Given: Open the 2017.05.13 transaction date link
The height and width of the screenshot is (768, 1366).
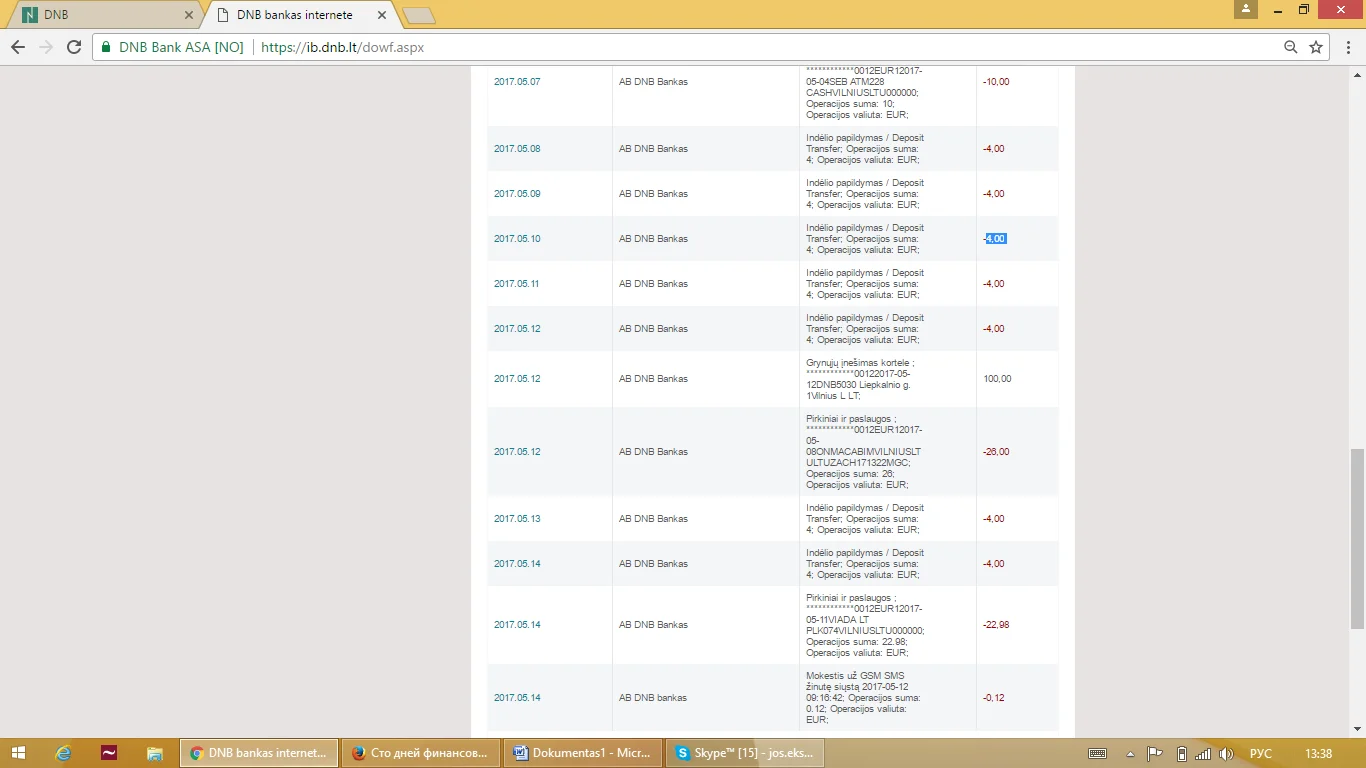Looking at the screenshot, I should pyautogui.click(x=517, y=519).
